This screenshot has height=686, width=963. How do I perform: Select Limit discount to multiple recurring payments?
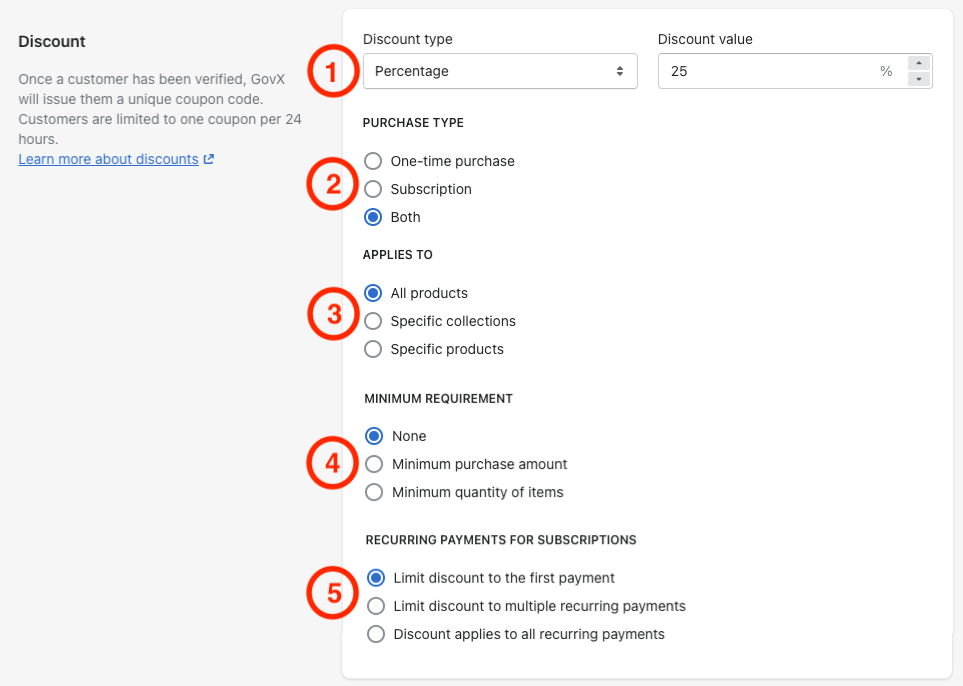click(x=376, y=606)
